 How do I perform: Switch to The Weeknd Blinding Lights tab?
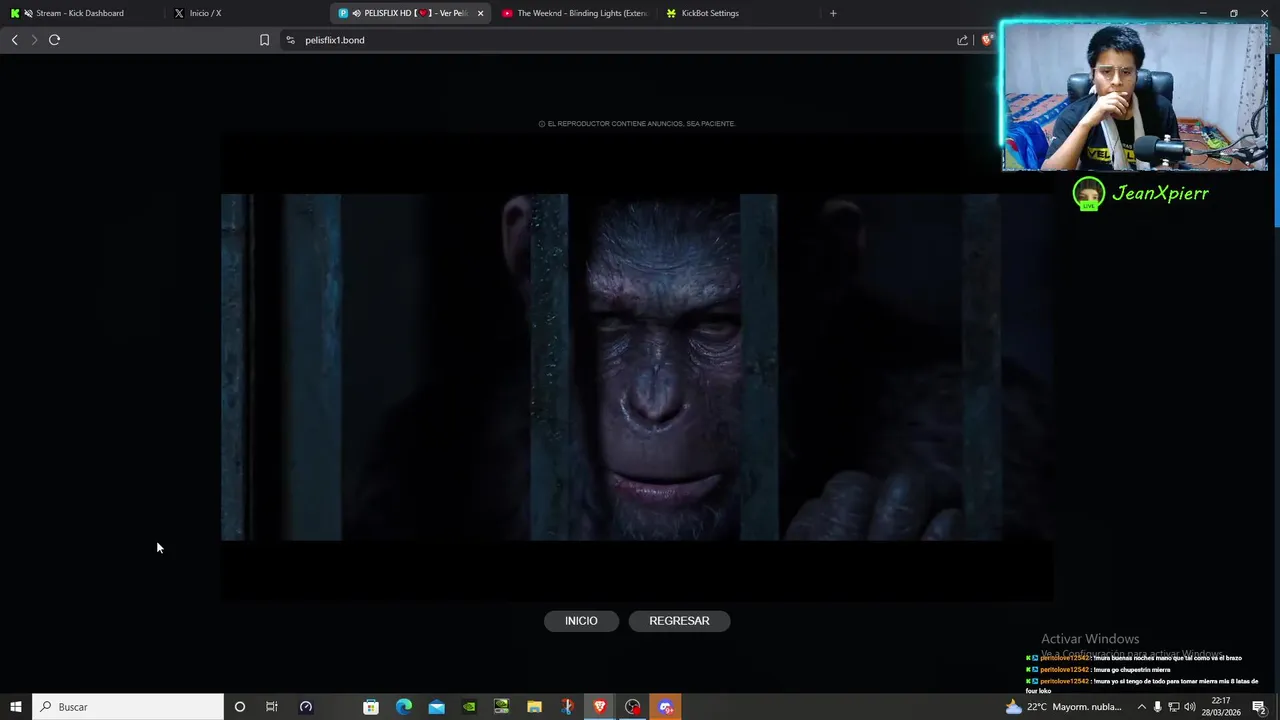575,13
